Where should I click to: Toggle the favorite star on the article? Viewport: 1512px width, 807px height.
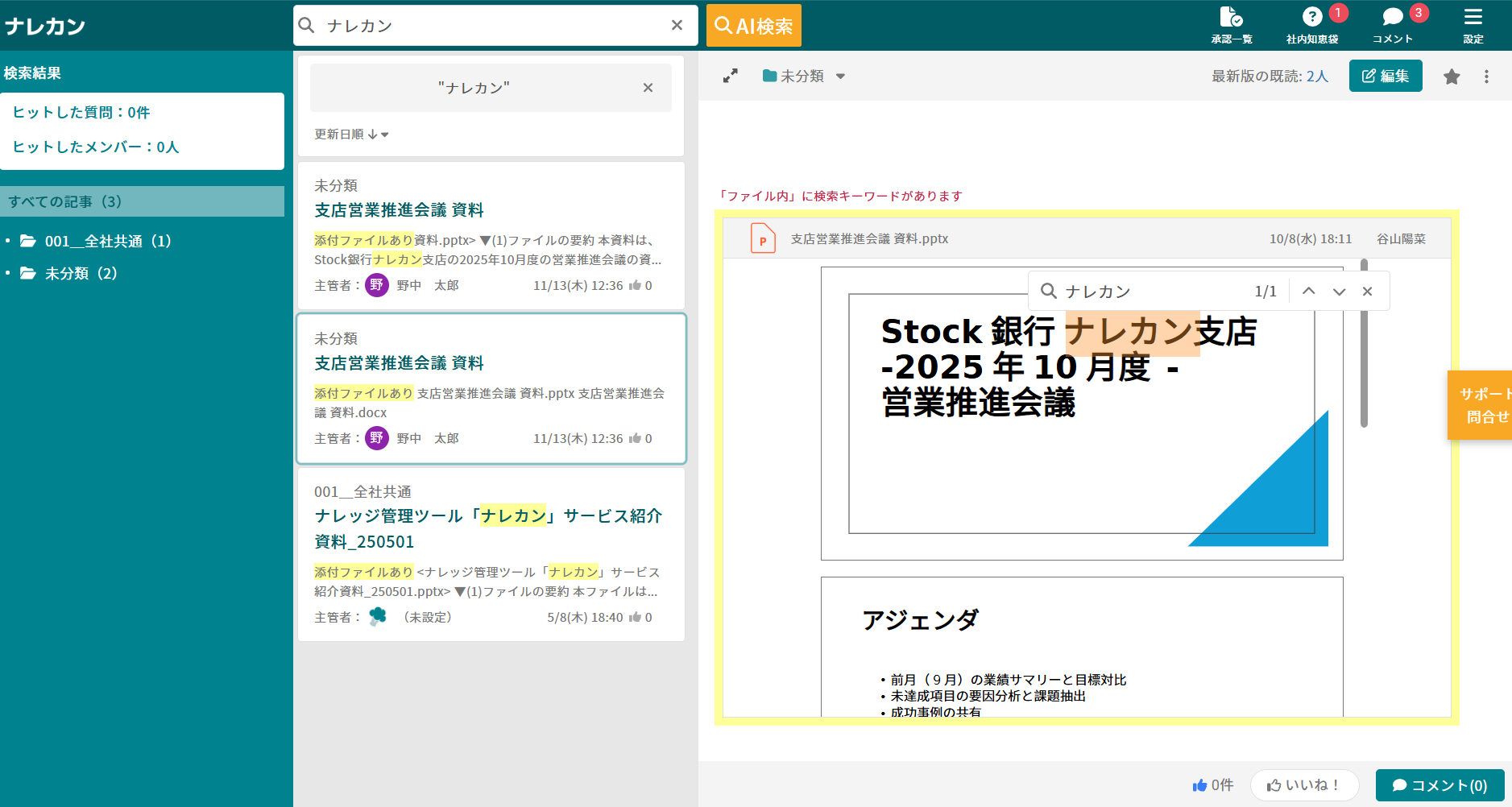[x=1452, y=76]
